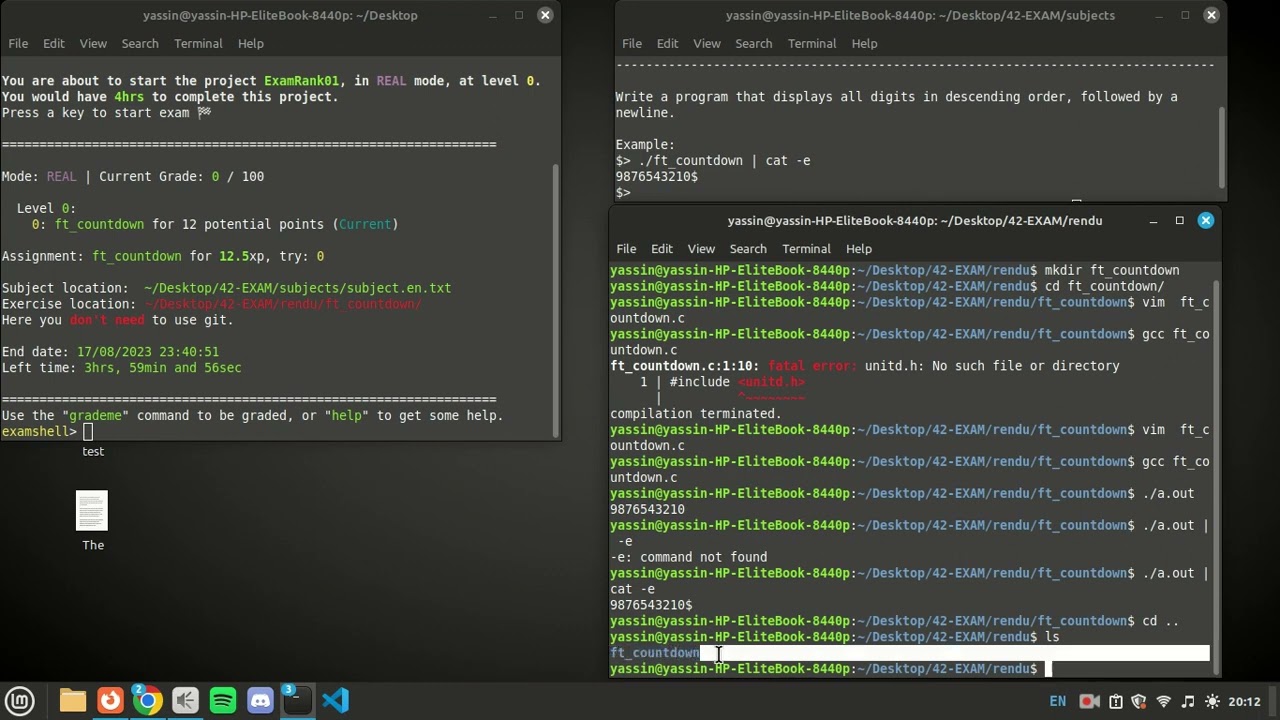
Task: Open Terminal menu in rendu terminal
Action: click(x=806, y=249)
